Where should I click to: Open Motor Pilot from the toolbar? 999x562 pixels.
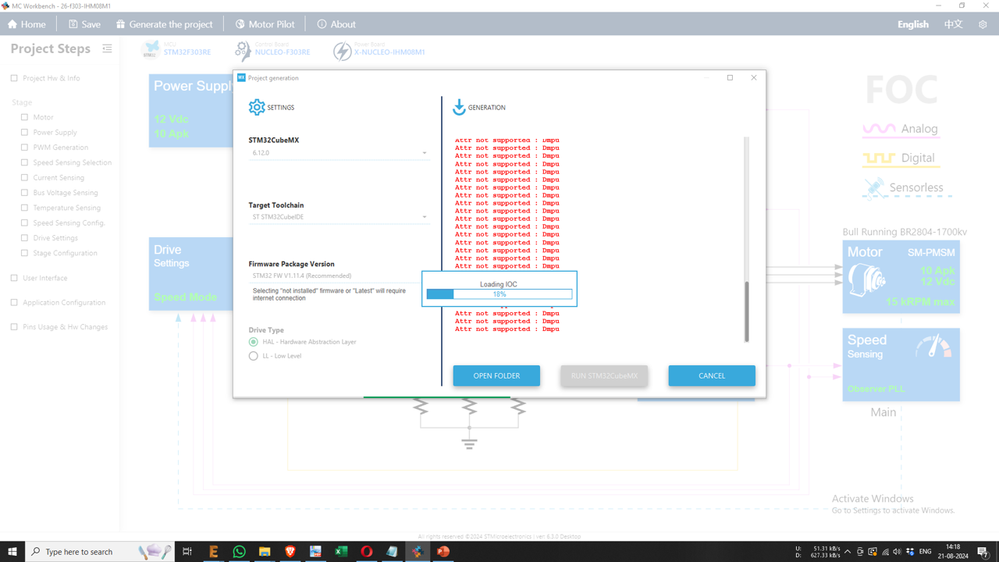click(265, 24)
